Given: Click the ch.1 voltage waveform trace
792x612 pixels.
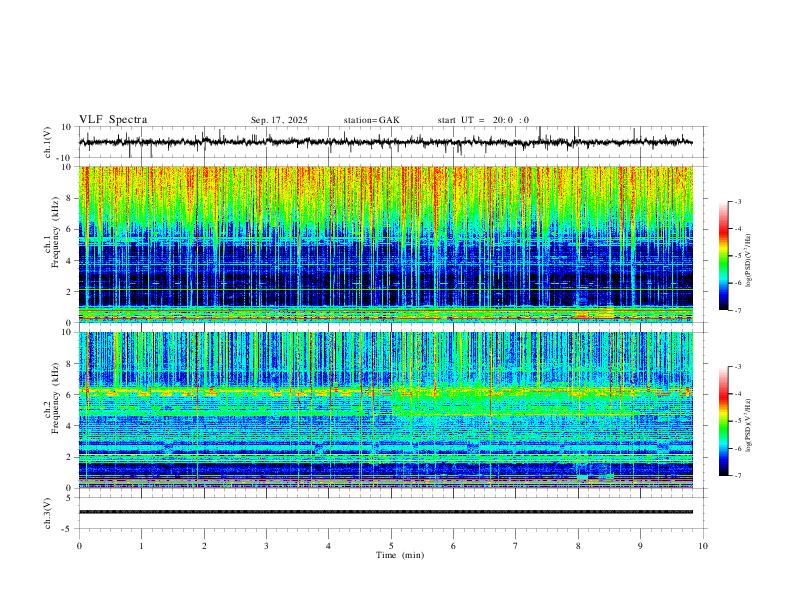Looking at the screenshot, I should point(386,142).
